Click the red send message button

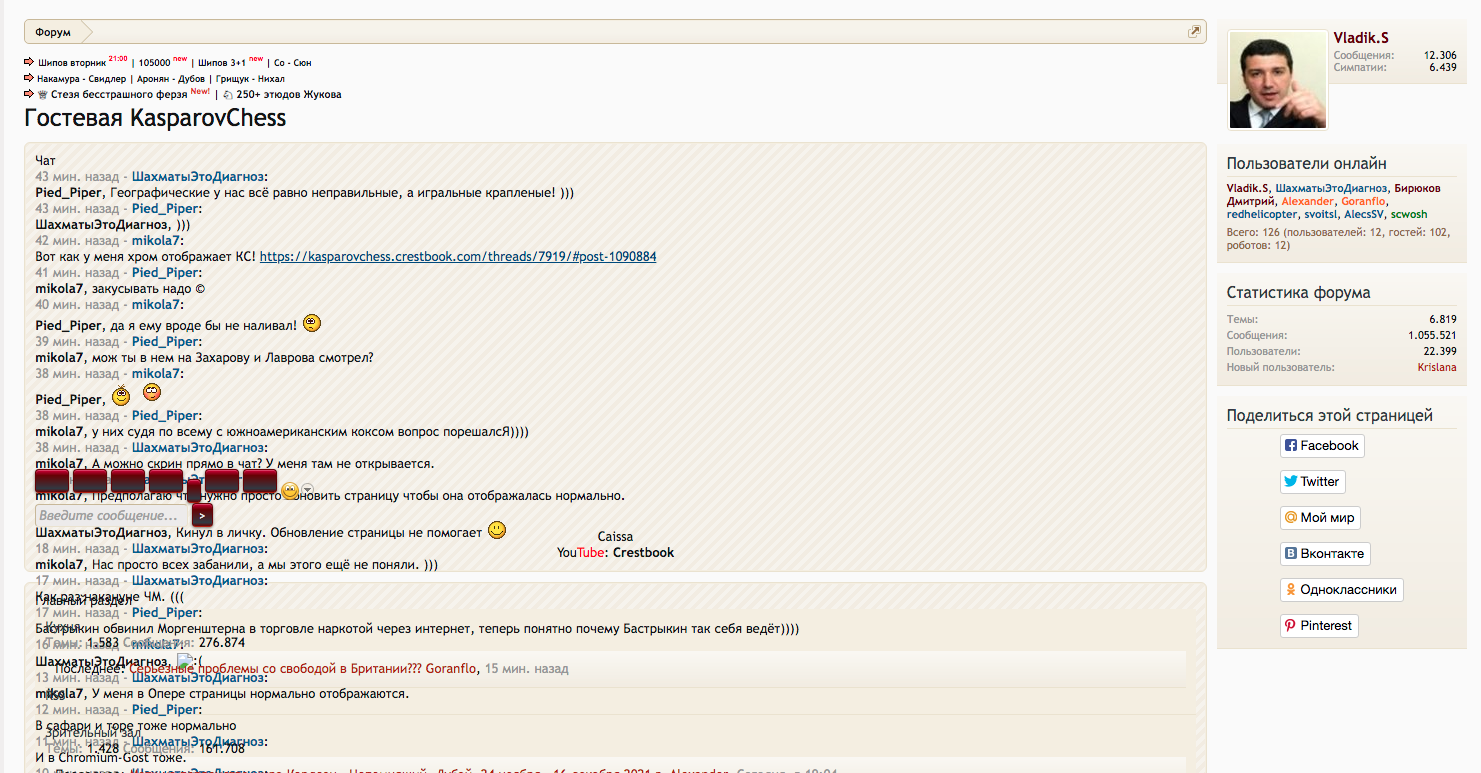coord(202,515)
